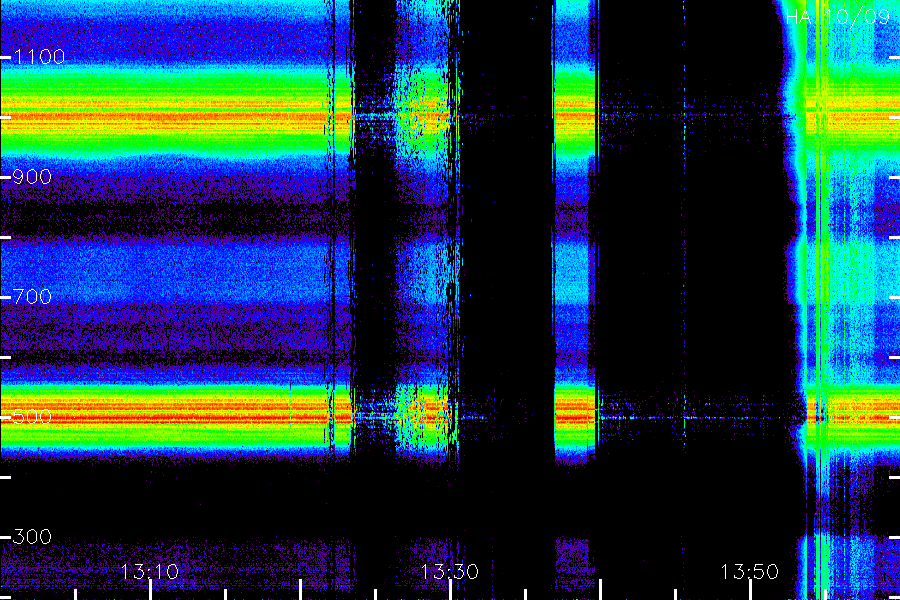
Task: Click the 13:10 time axis label
Action: tap(150, 572)
